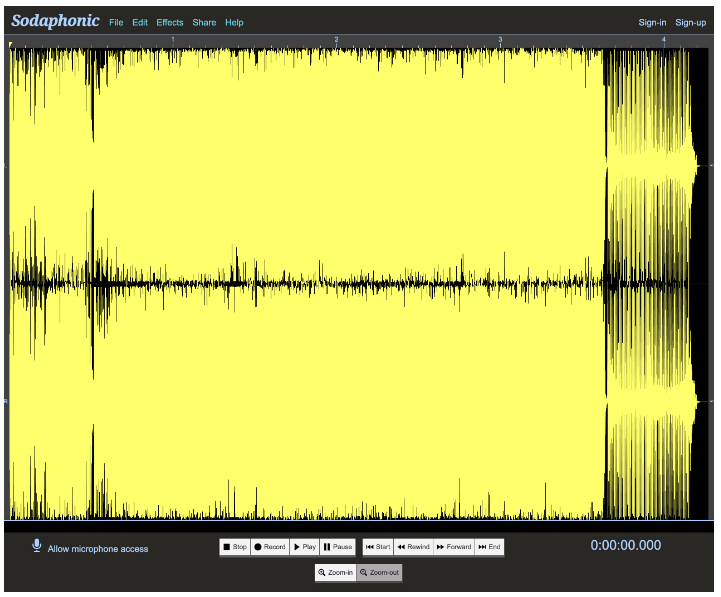Click the Allow microphone access link
721x597 pixels.
[x=98, y=549]
